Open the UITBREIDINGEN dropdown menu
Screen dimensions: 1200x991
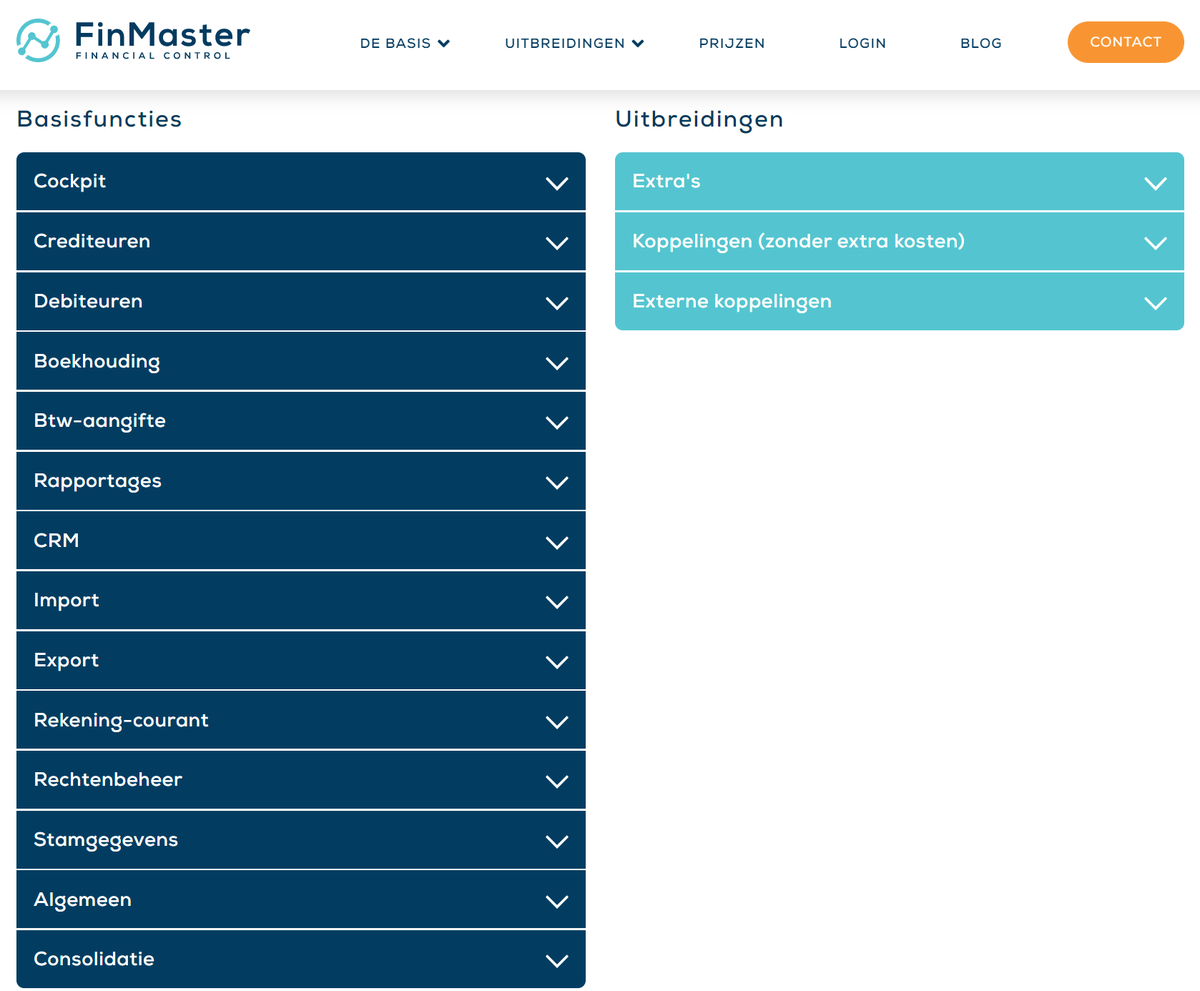[x=572, y=43]
